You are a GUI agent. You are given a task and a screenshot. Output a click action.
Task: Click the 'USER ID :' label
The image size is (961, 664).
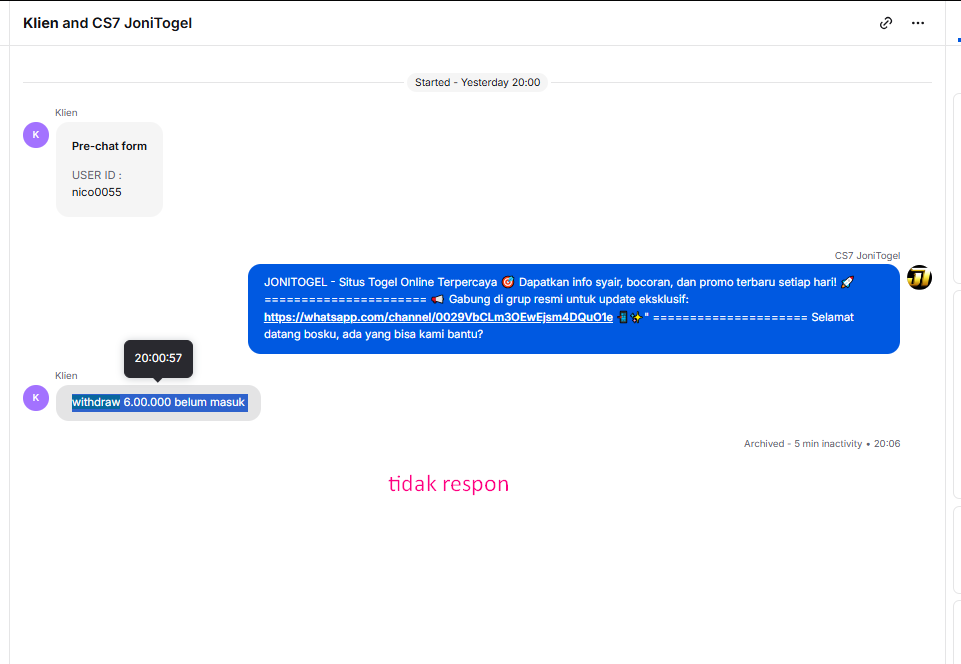97,175
